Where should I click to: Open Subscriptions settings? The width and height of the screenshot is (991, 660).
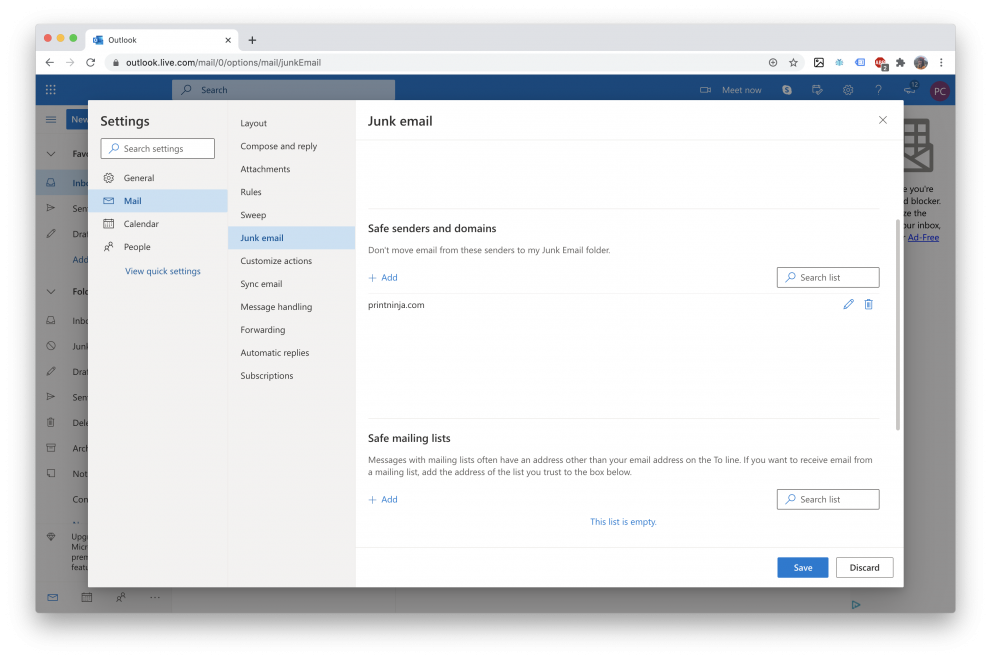[291, 376]
